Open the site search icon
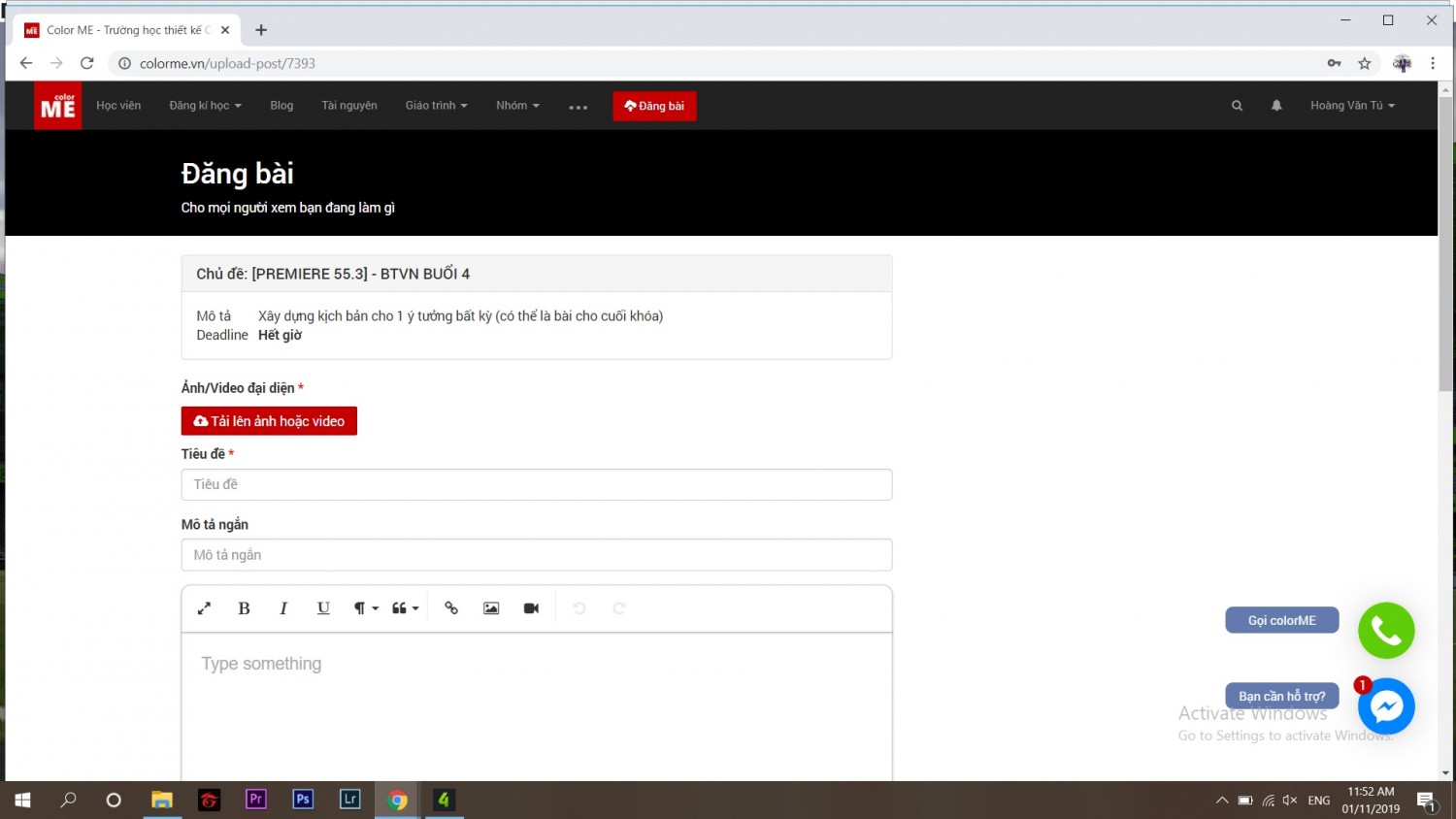This screenshot has width=1456, height=819. [1237, 106]
